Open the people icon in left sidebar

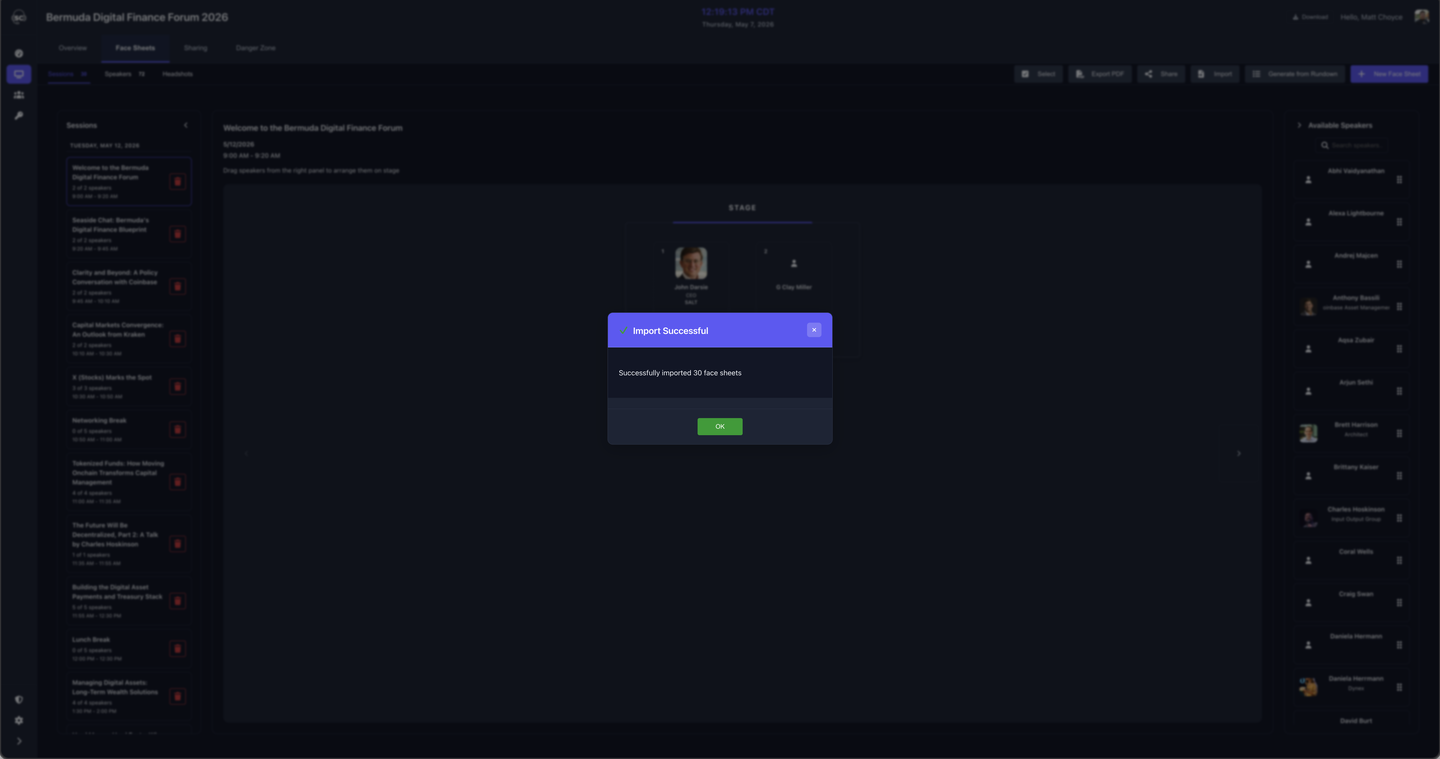(x=19, y=95)
